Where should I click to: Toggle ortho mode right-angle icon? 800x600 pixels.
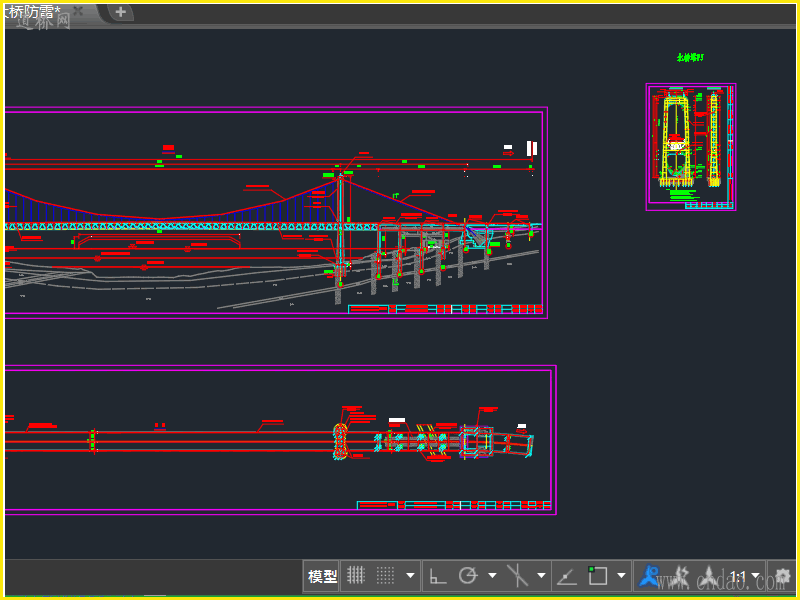coord(438,576)
